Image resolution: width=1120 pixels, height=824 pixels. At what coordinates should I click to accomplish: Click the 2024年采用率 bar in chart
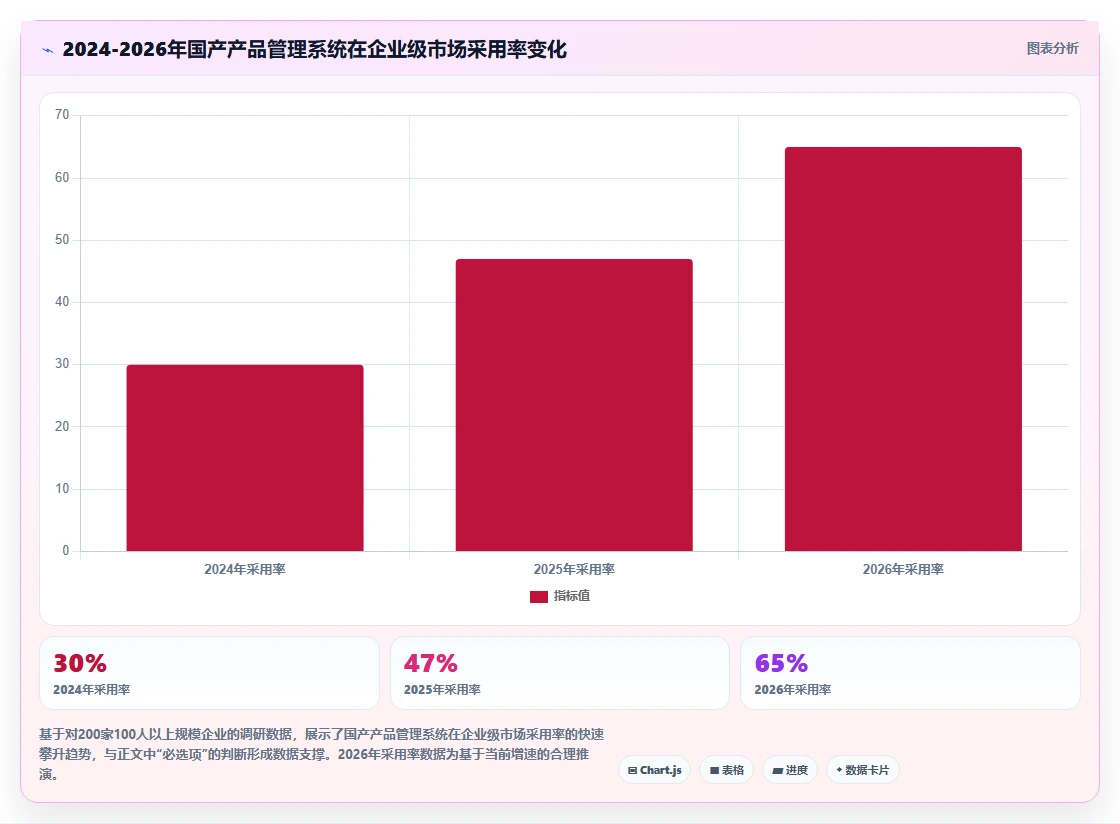coord(245,458)
